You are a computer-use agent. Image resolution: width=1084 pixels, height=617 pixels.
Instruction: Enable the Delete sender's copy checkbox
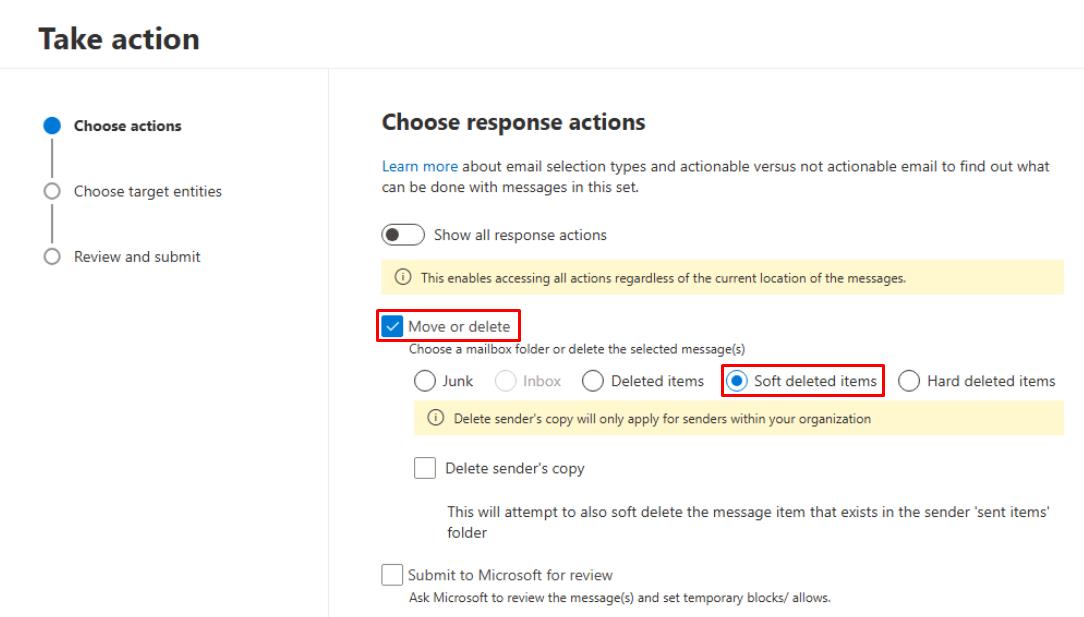coord(425,468)
